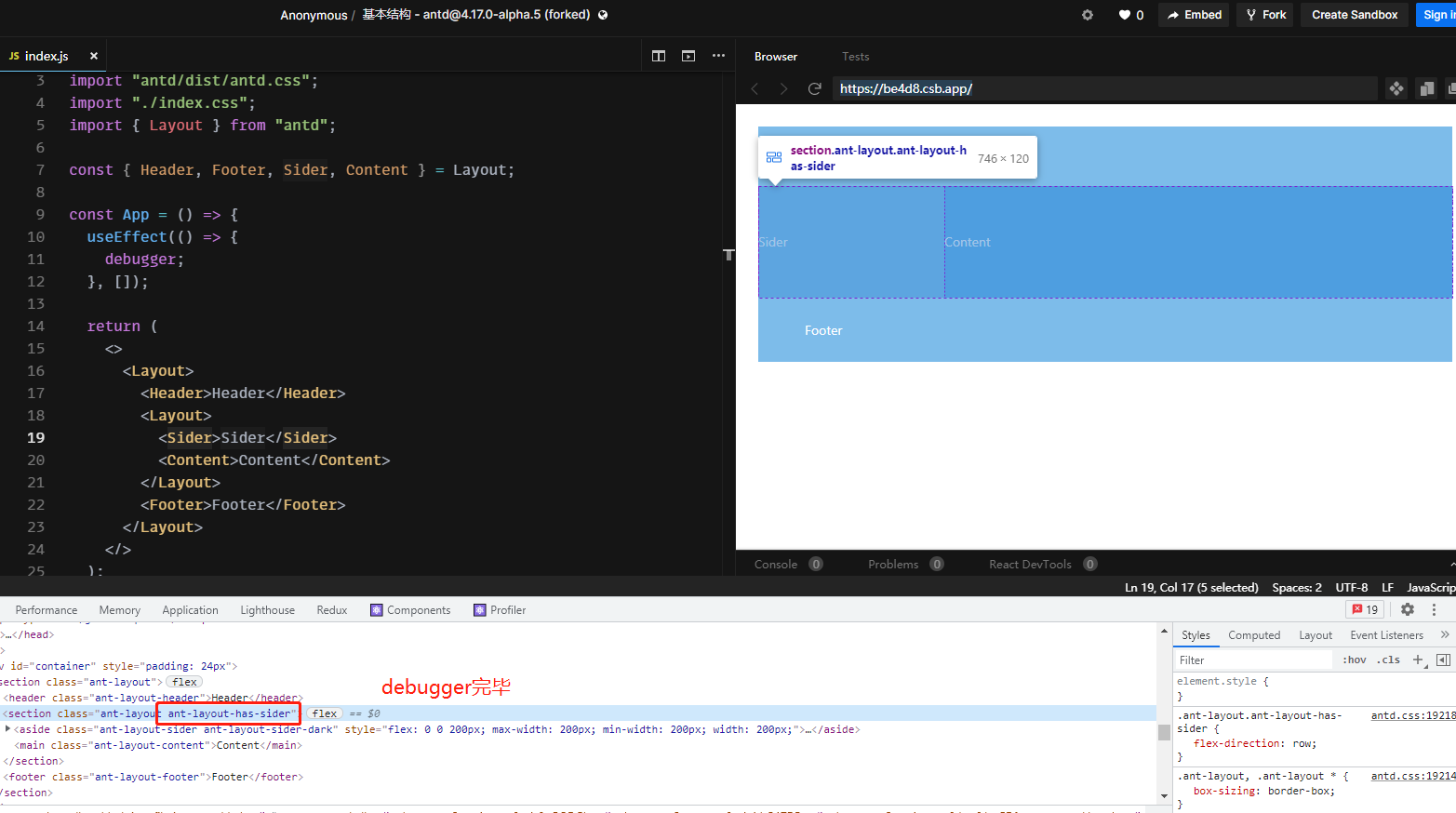The height and width of the screenshot is (813, 1456).
Task: Fork the current sandbox
Action: click(1264, 15)
